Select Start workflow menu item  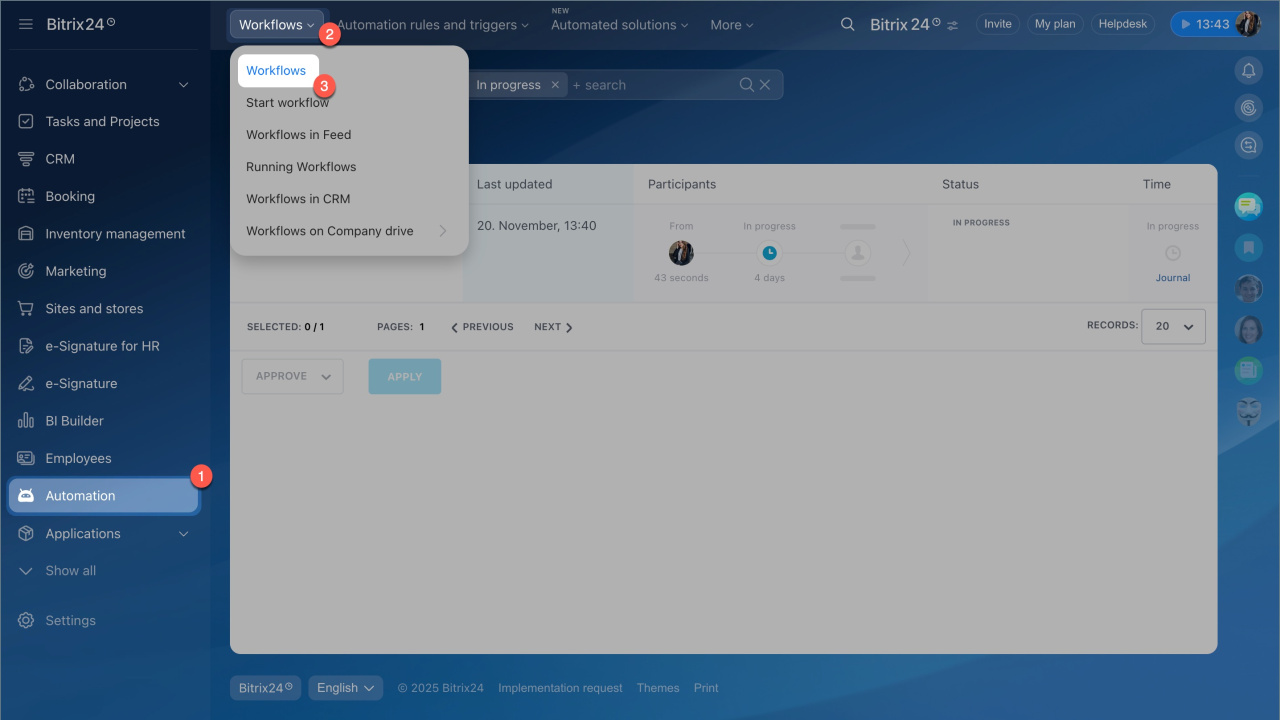pyautogui.click(x=288, y=103)
